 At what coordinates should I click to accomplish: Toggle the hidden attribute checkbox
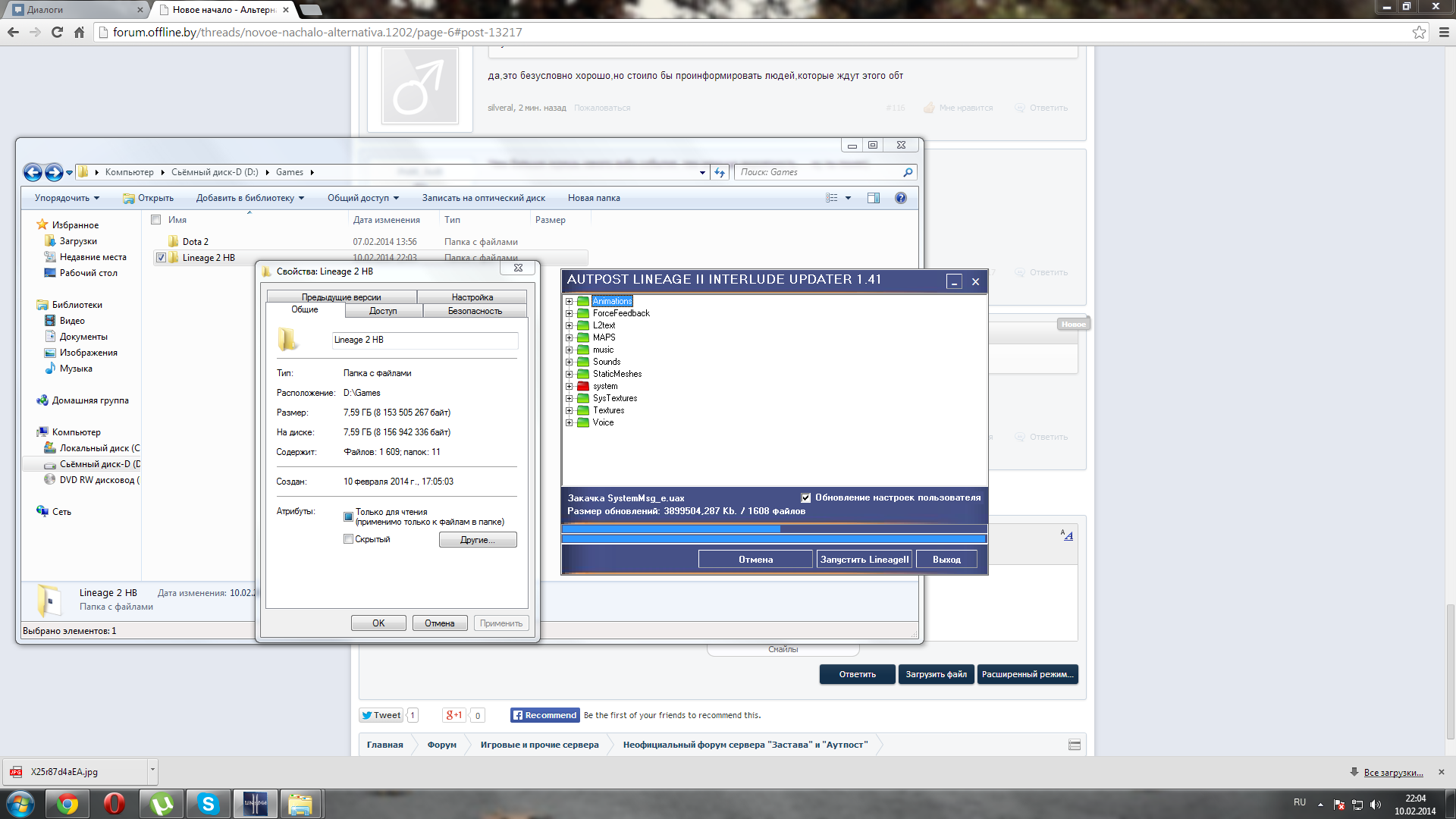tap(348, 539)
